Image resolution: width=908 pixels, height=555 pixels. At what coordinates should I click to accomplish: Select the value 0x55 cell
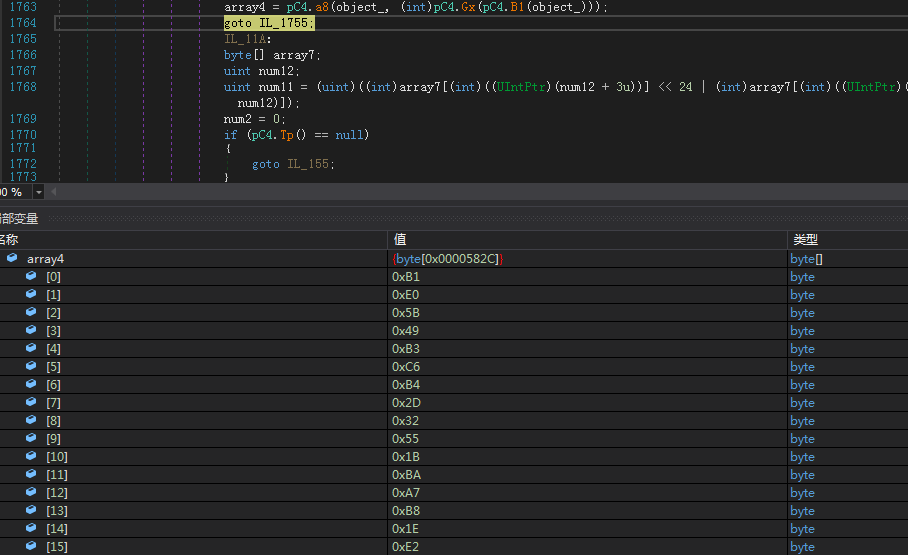click(x=587, y=439)
